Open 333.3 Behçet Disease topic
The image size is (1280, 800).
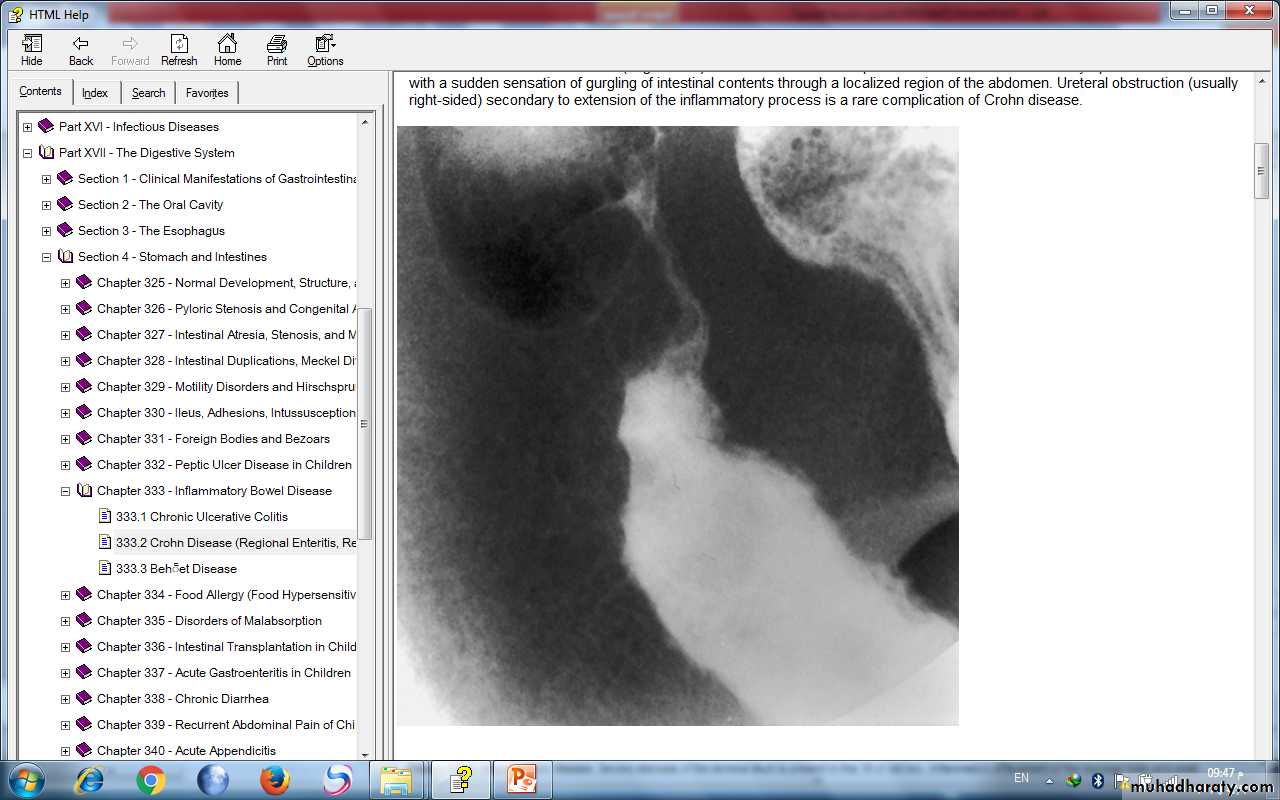176,569
